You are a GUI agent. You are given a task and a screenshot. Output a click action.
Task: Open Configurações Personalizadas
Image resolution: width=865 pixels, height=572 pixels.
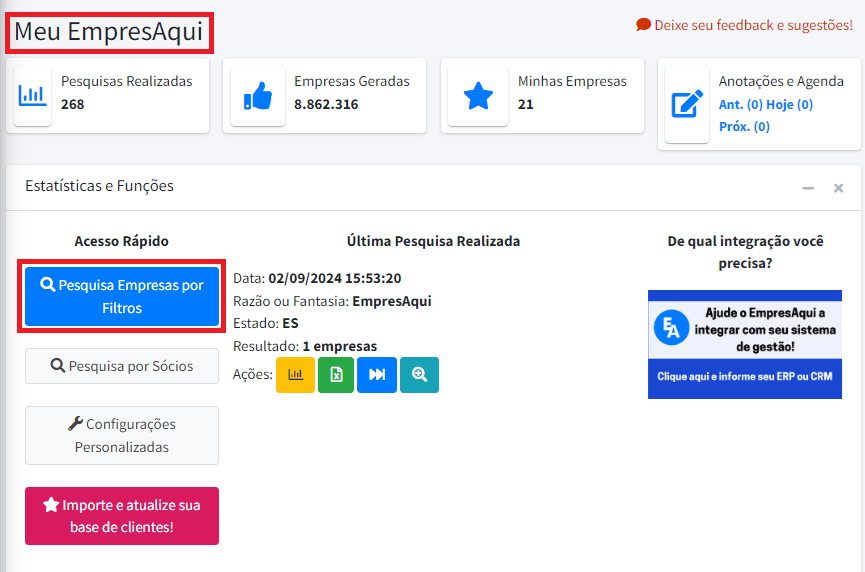pyautogui.click(x=121, y=435)
